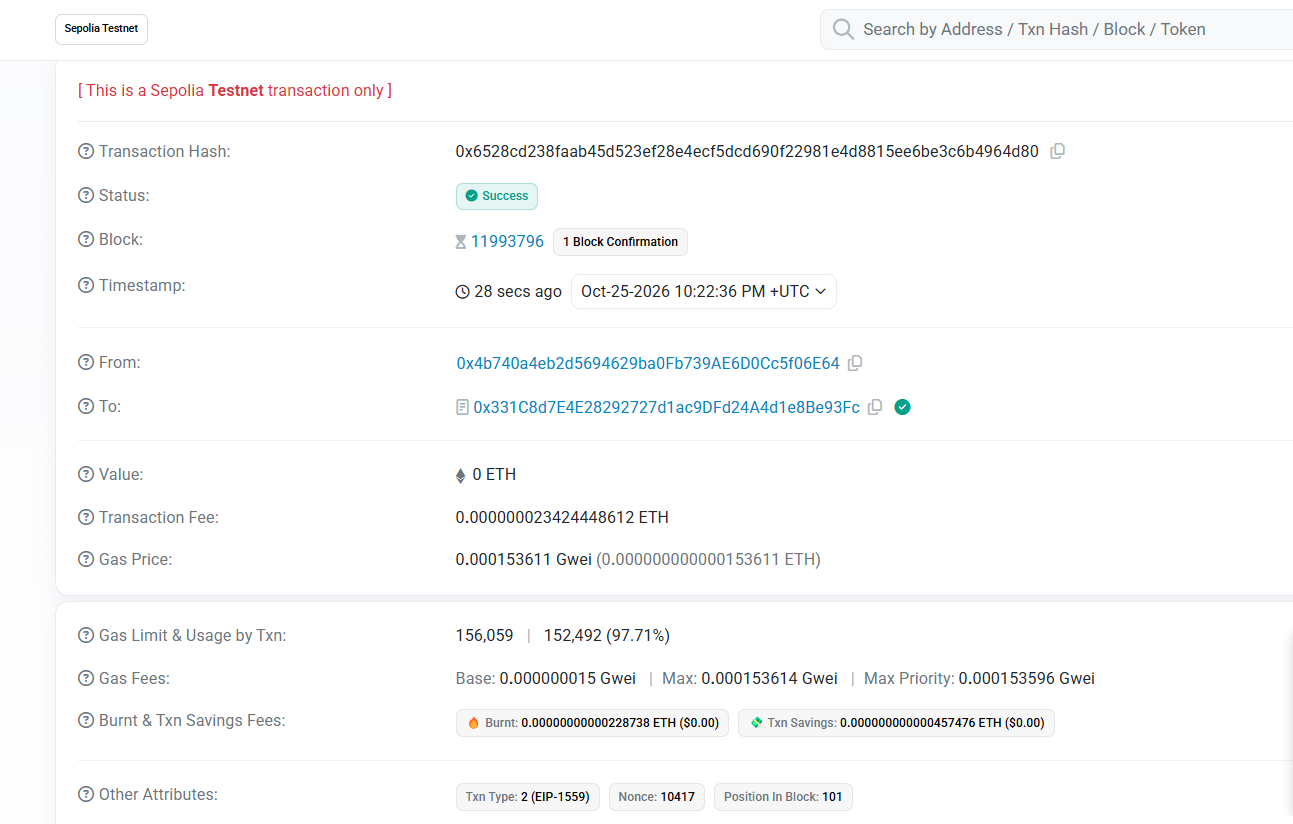1293x824 pixels.
Task: Click help icon next to Timestamp
Action: tap(86, 286)
